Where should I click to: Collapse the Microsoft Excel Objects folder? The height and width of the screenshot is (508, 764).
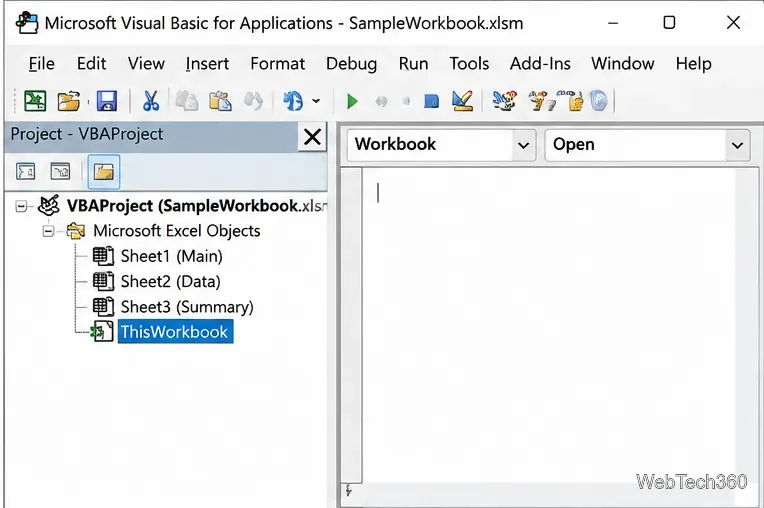(x=48, y=231)
